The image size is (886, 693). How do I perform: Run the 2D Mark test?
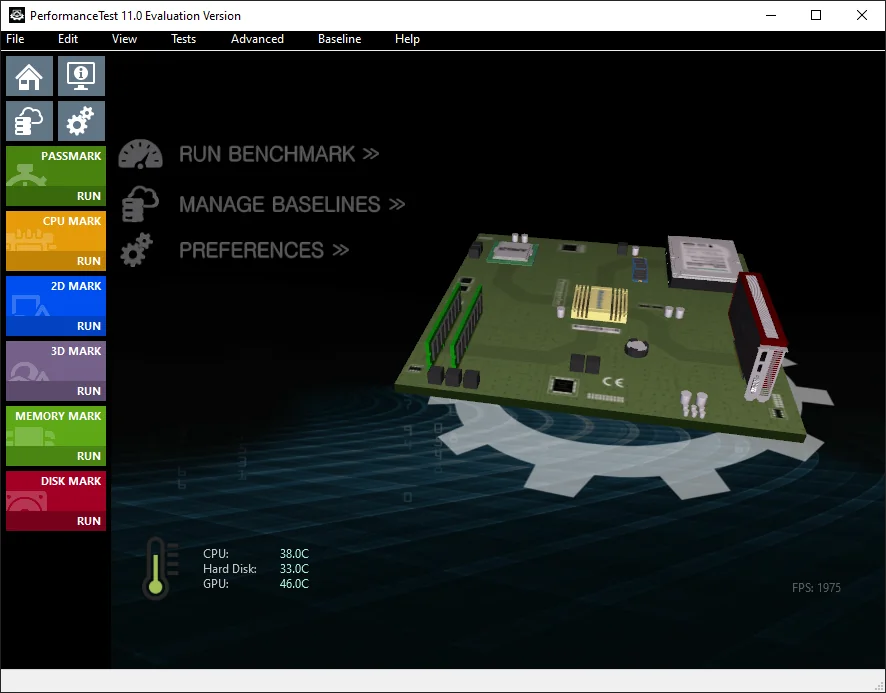point(56,326)
